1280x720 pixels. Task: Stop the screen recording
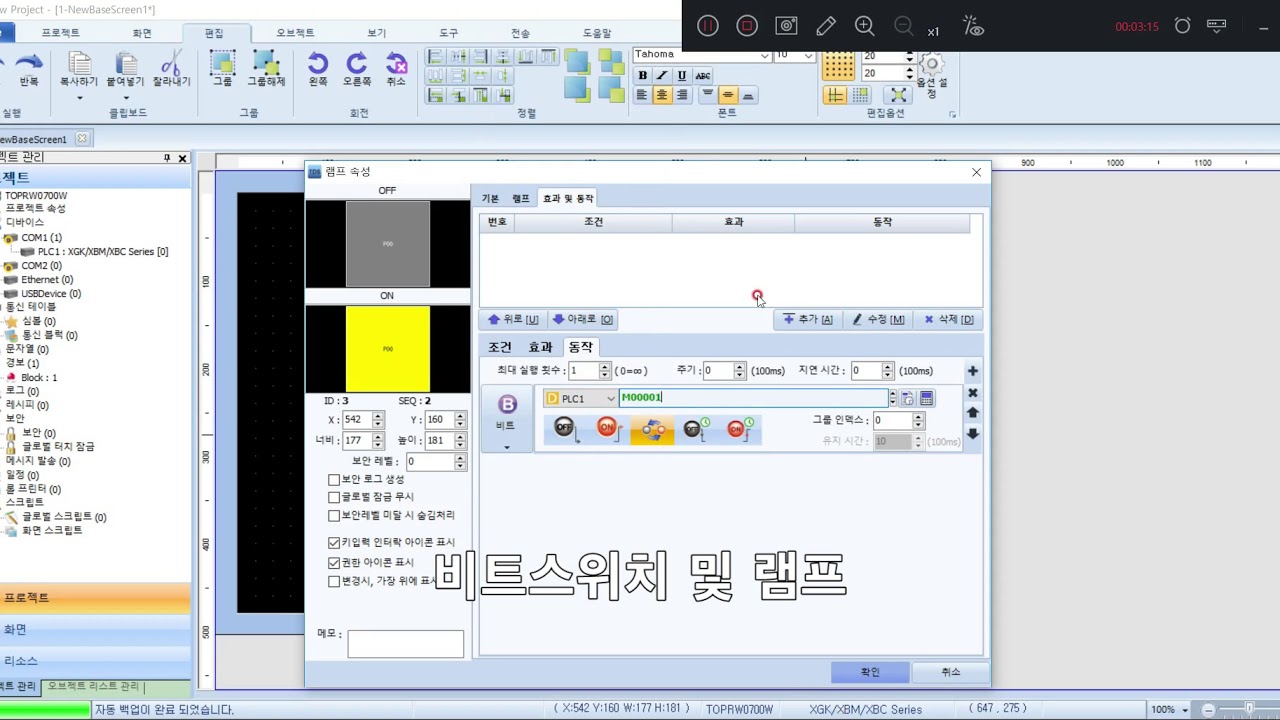[x=747, y=26]
